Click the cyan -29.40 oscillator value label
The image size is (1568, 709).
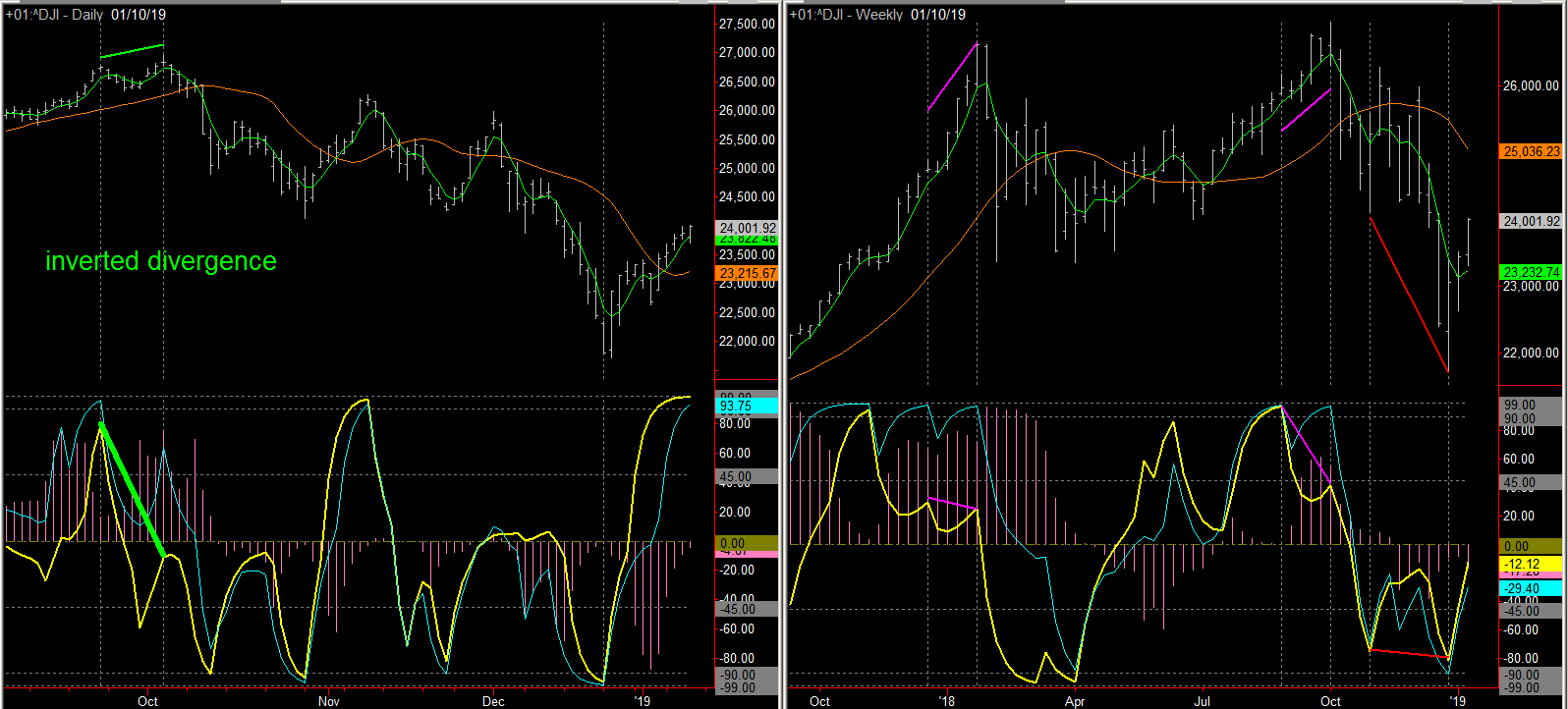(x=1530, y=587)
